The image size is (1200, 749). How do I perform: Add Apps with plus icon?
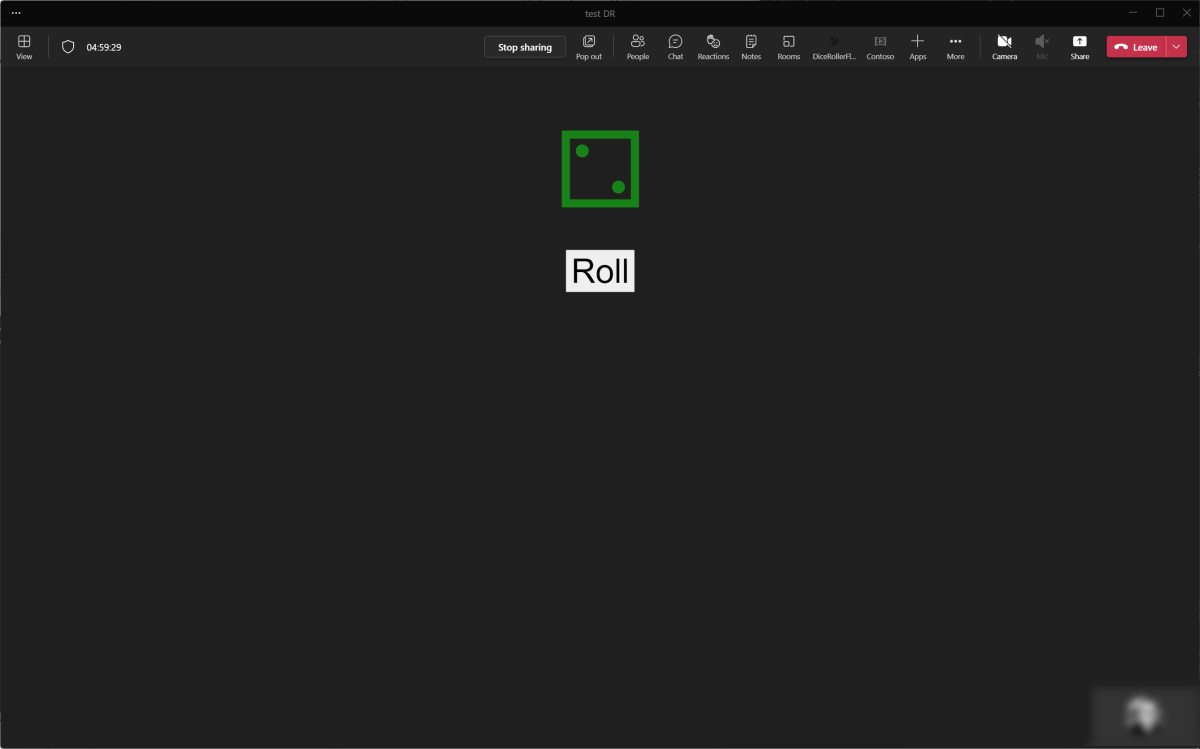[x=917, y=47]
